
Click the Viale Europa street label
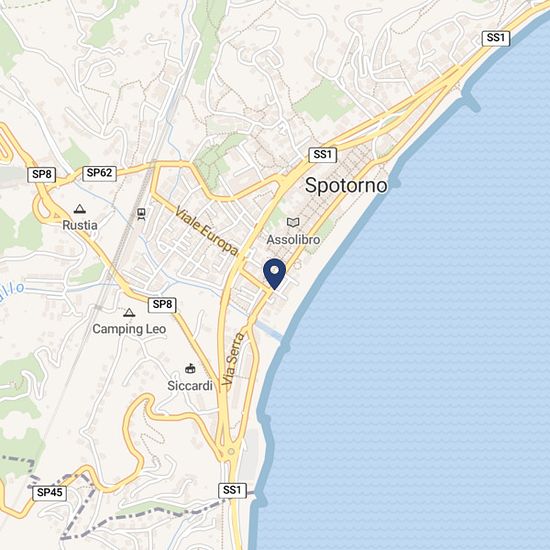pos(207,232)
